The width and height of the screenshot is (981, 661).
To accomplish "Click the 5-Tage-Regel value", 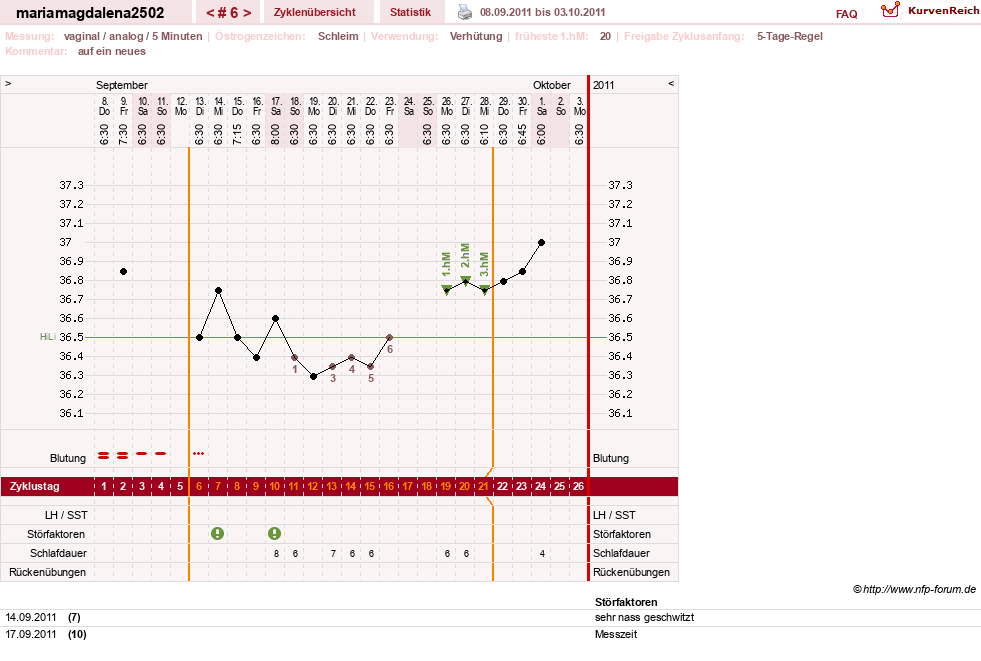I will [x=790, y=36].
